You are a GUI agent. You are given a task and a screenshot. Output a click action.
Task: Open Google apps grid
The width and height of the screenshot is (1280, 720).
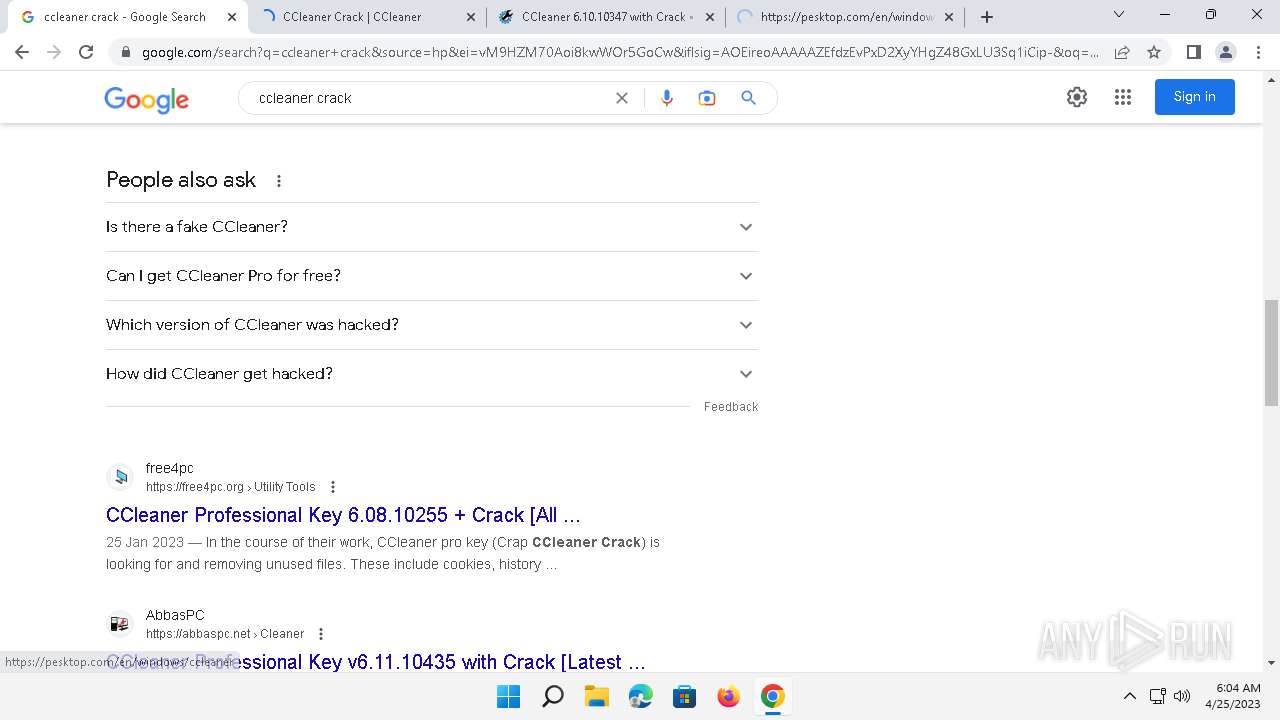(1123, 97)
